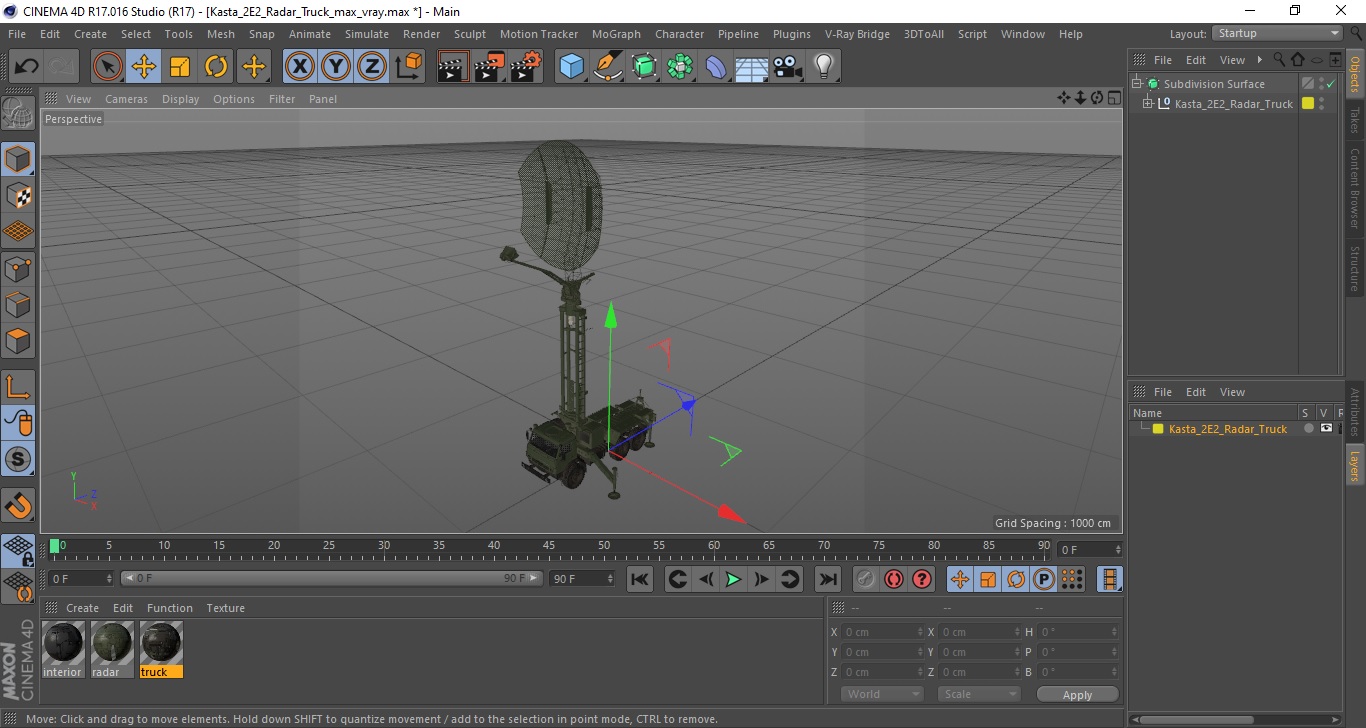Image resolution: width=1366 pixels, height=728 pixels.
Task: Click the timeline preview range bar
Action: (x=331, y=578)
